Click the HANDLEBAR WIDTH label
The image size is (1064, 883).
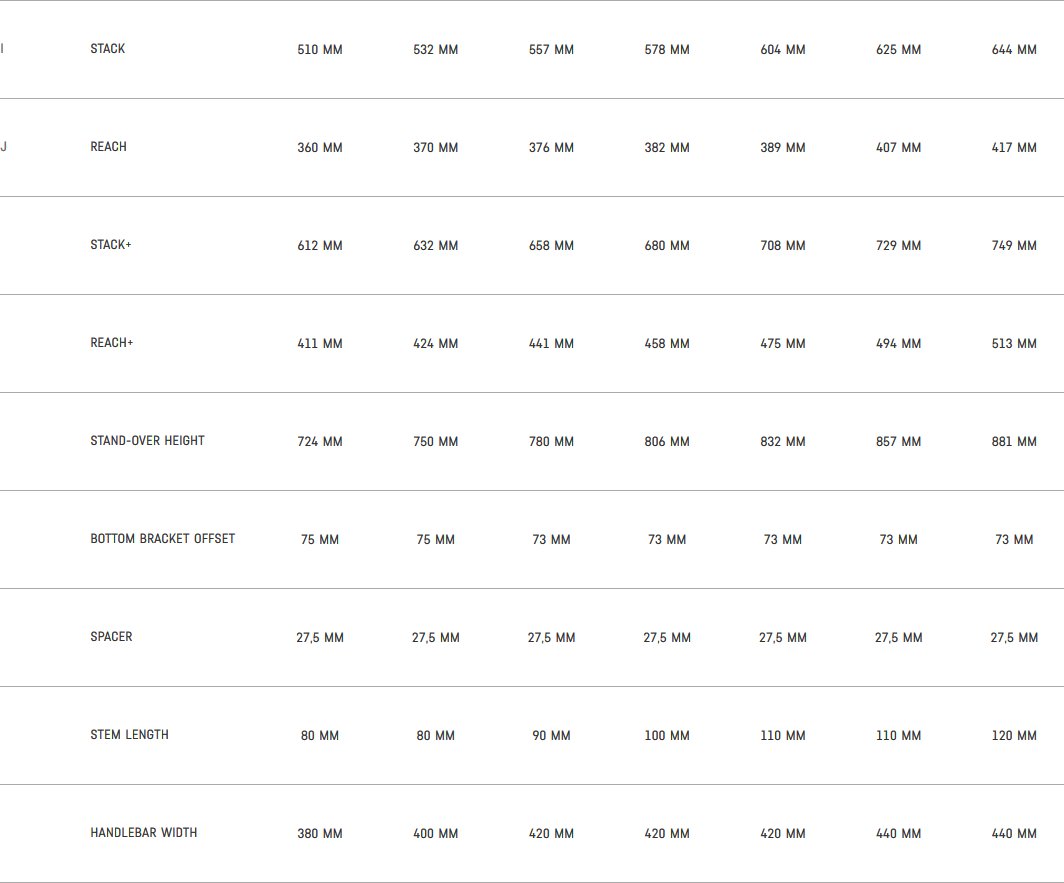[x=144, y=833]
